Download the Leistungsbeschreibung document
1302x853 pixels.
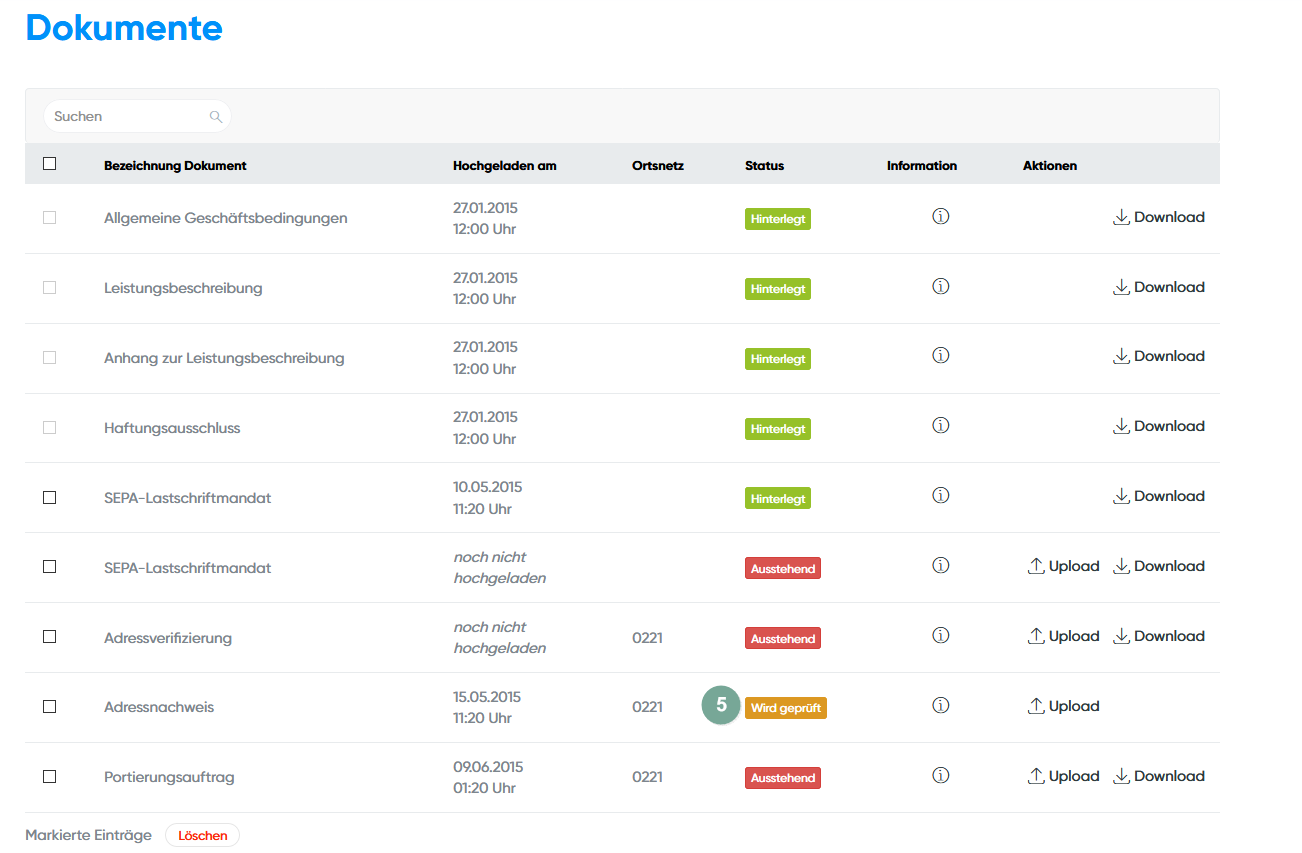coord(1159,287)
